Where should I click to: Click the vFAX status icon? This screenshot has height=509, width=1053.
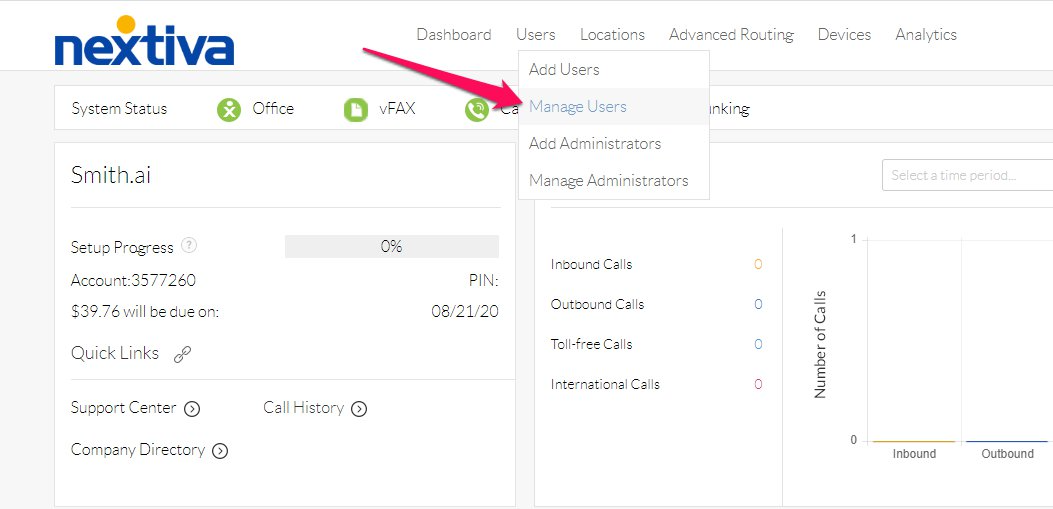click(x=356, y=109)
